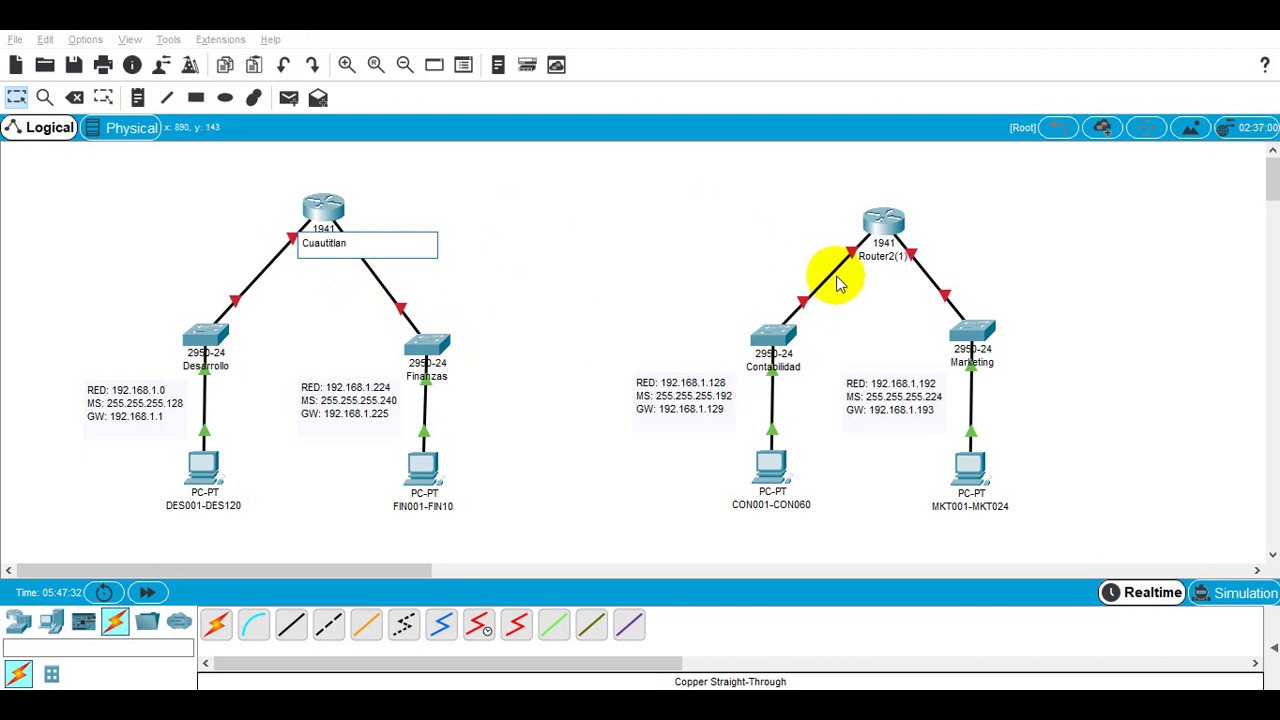Open the drawing palette rectangle icon
The image size is (1280, 720).
434,65
